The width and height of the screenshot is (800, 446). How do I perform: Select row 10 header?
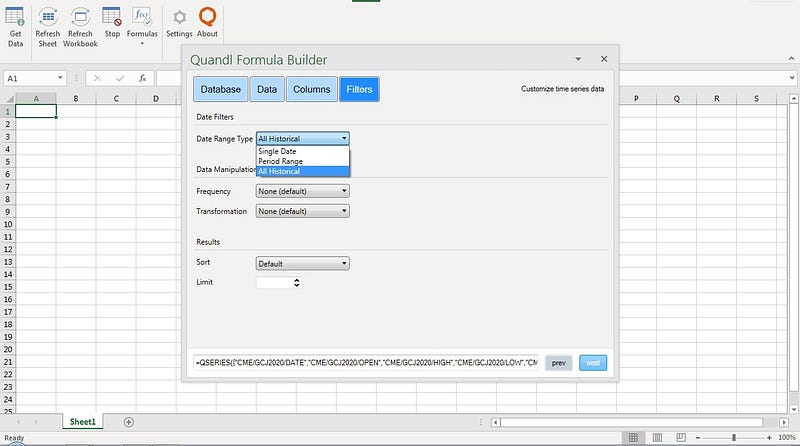(x=8, y=224)
